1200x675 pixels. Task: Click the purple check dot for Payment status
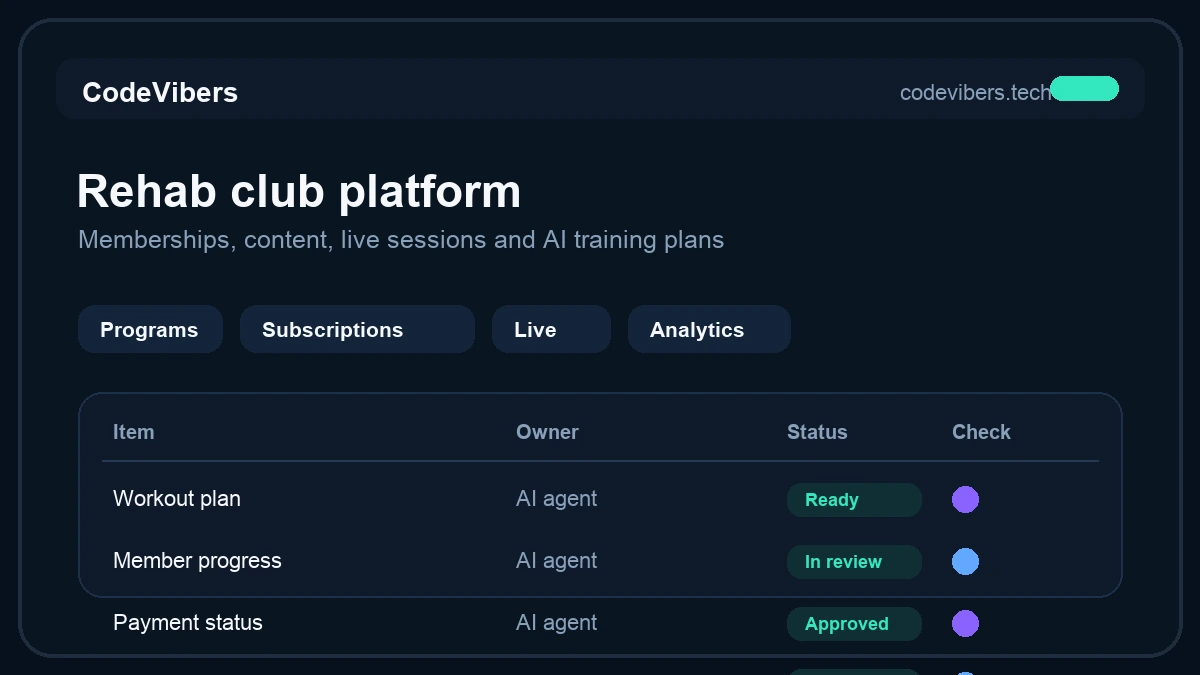click(965, 623)
